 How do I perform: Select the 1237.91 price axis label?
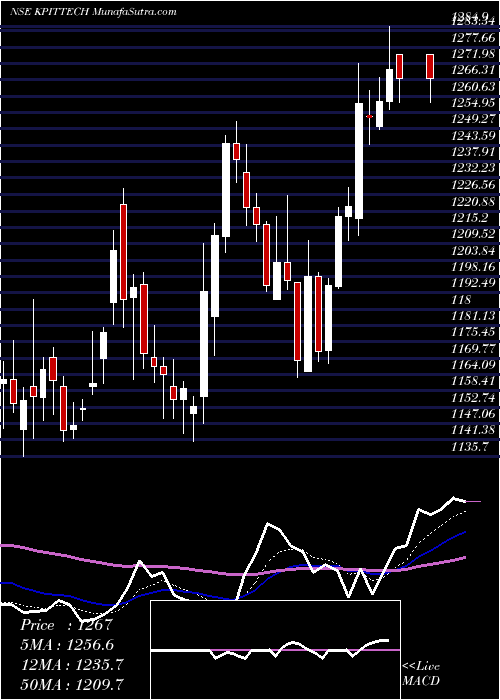click(x=473, y=152)
